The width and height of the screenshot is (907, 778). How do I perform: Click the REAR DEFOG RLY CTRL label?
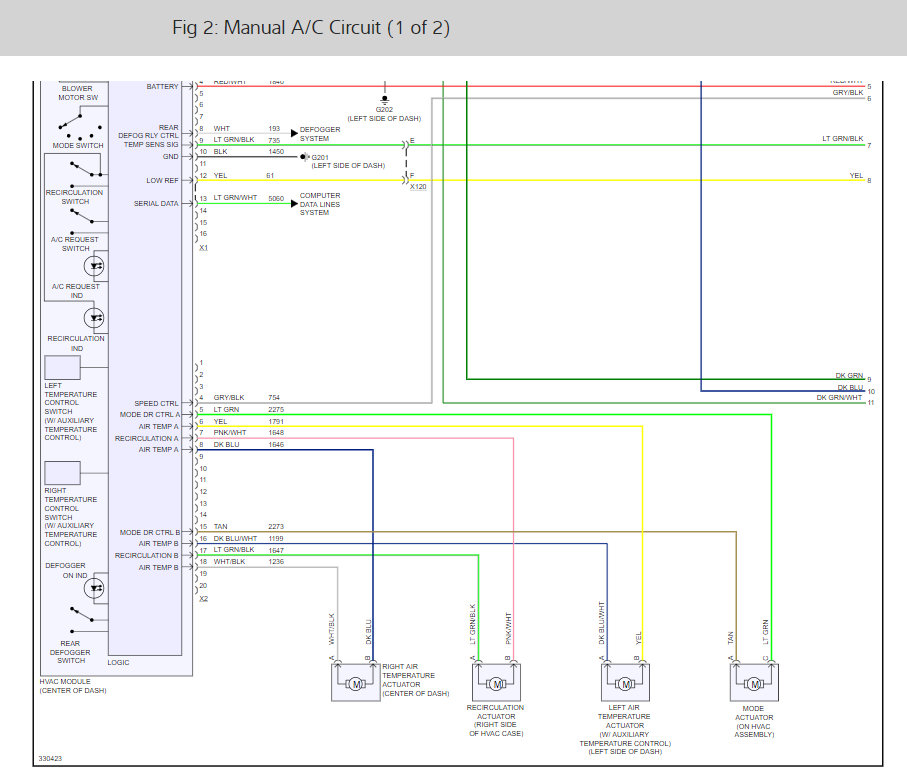pos(149,131)
